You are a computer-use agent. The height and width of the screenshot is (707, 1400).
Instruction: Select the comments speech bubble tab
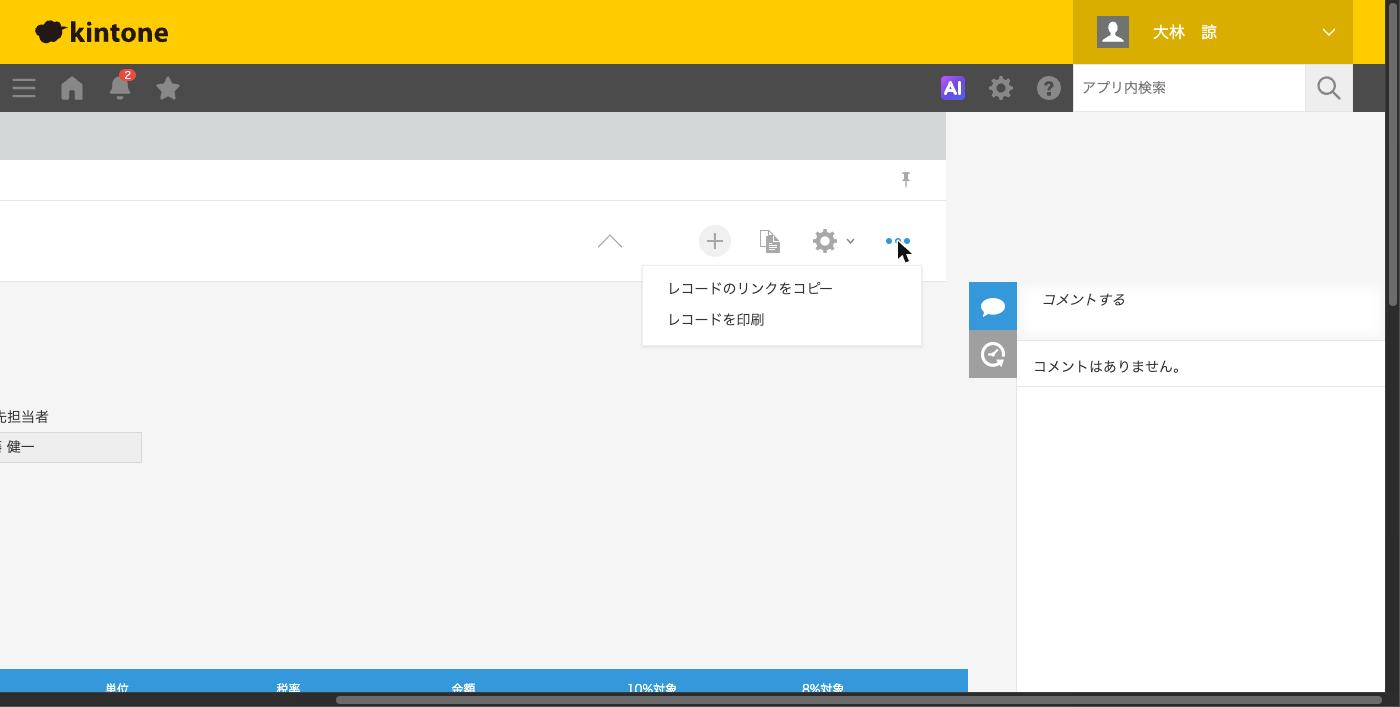993,306
